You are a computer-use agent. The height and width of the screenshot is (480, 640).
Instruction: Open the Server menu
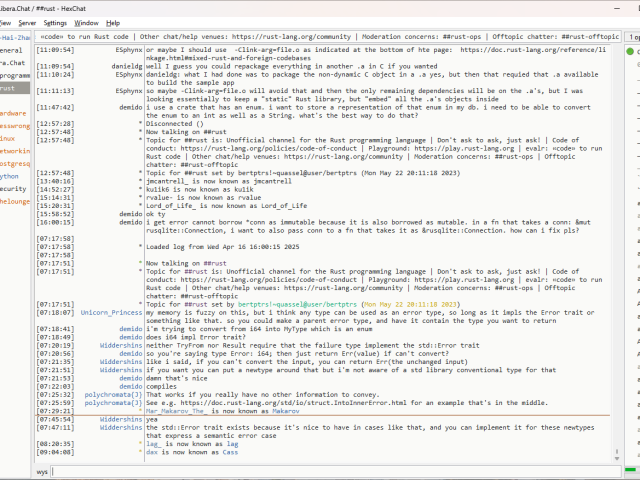pos(27,22)
